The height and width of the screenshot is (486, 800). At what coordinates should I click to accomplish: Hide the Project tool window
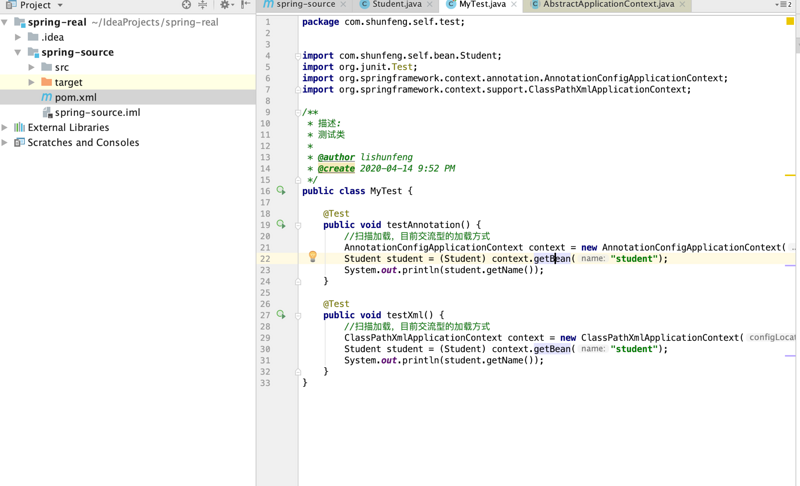coord(246,5)
